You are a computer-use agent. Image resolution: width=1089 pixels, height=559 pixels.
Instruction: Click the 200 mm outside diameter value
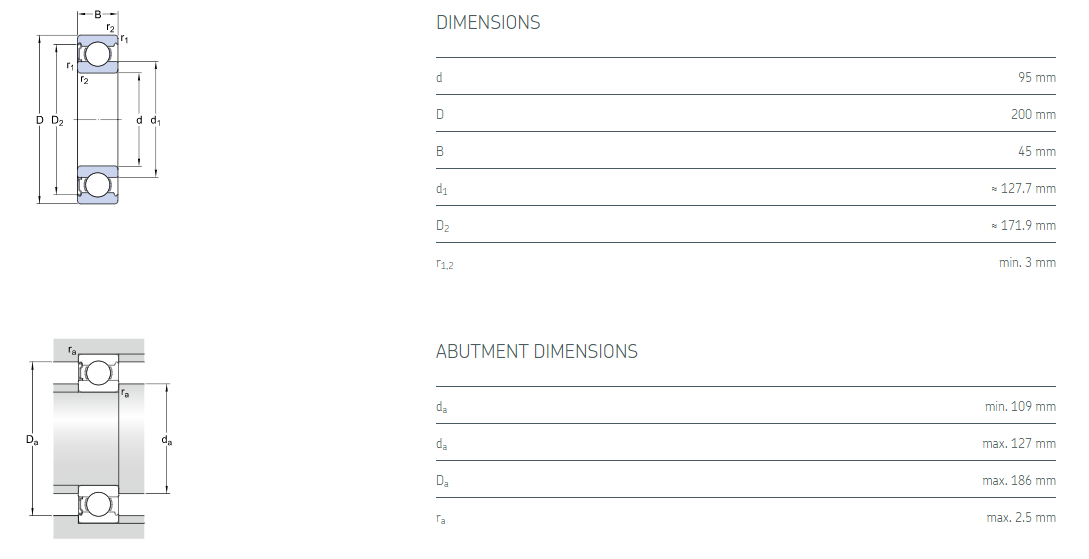pos(1033,114)
